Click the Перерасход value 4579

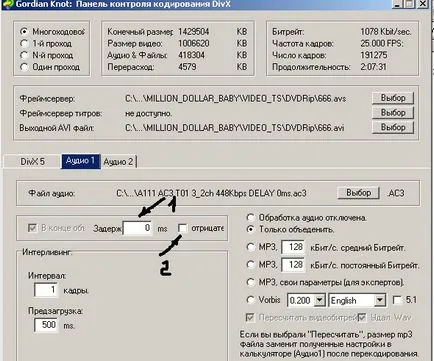187,67
